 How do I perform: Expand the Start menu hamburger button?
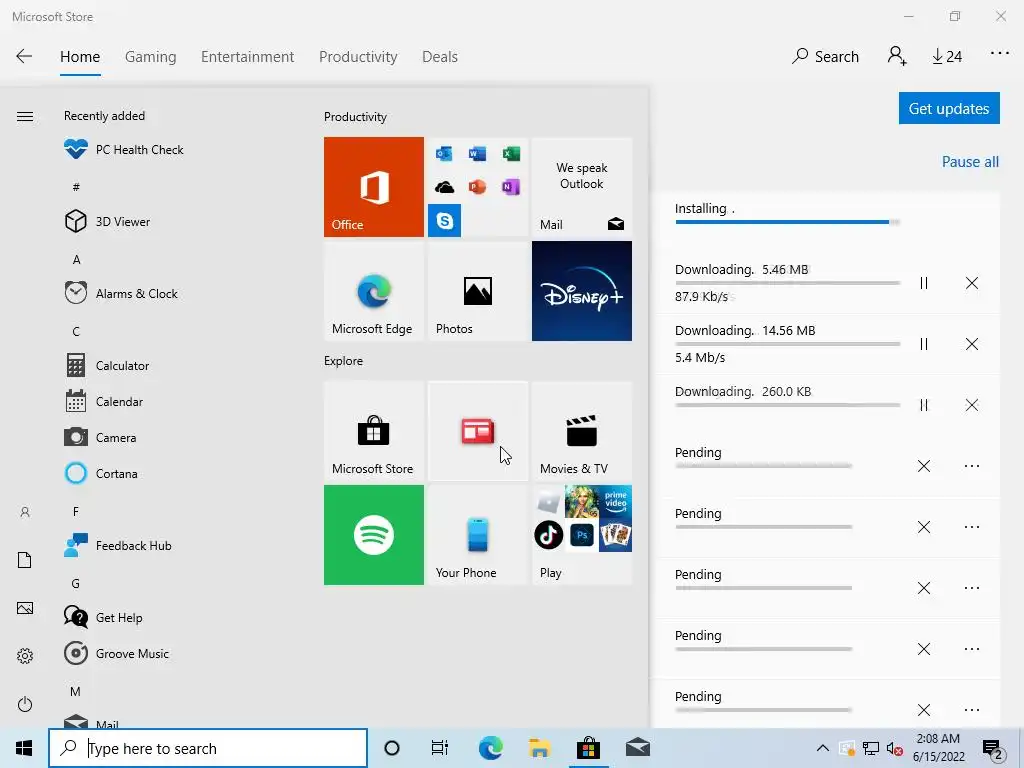tap(25, 116)
